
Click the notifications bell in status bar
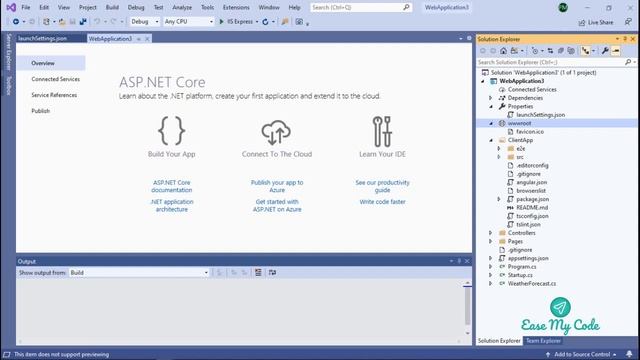629,354
